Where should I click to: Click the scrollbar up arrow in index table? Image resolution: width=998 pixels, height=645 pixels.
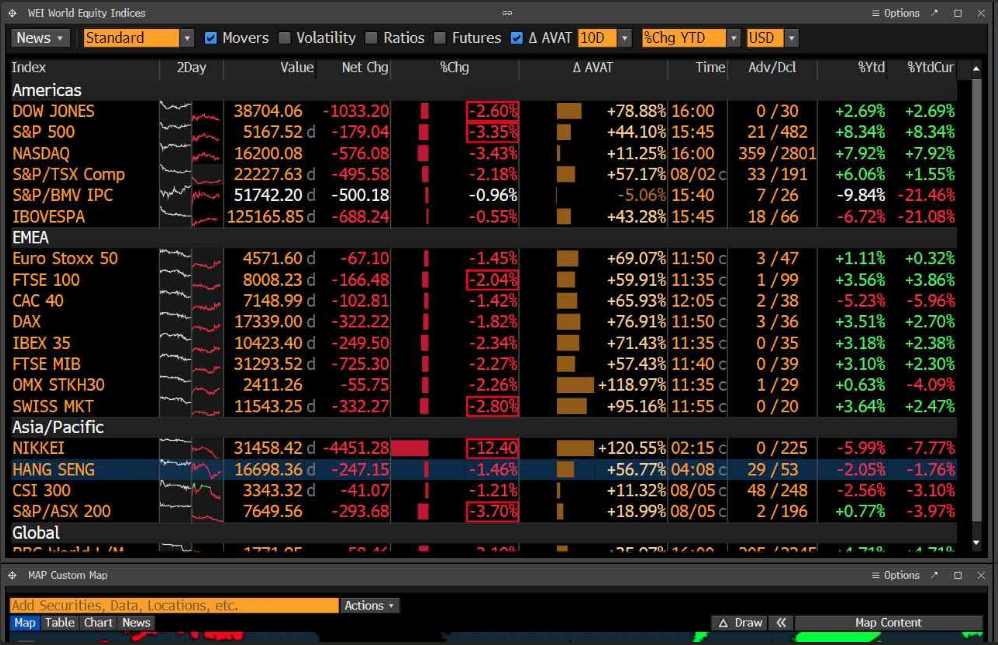point(976,68)
